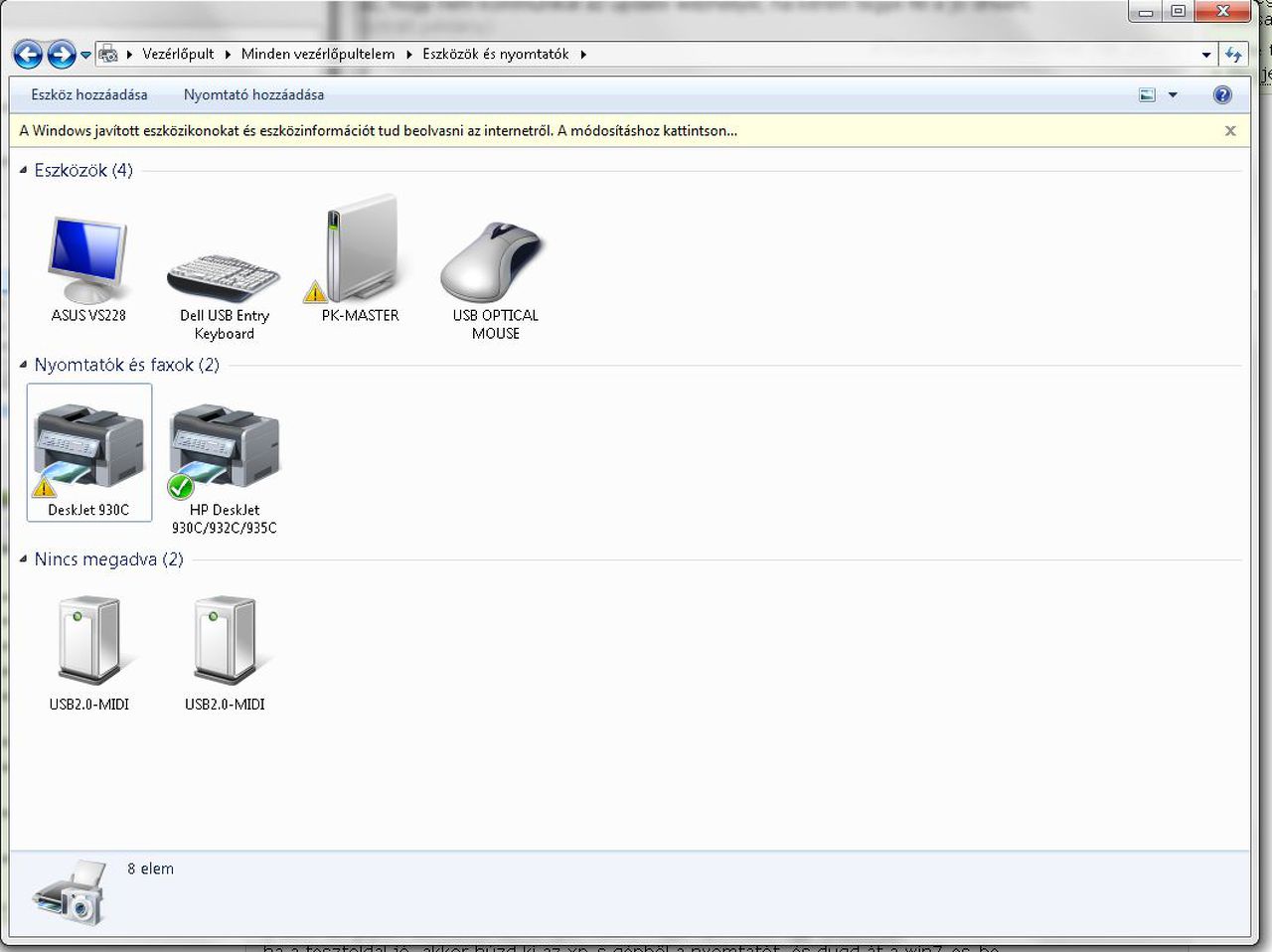The image size is (1272, 952).
Task: Change the view using the view icon
Action: click(x=1148, y=94)
